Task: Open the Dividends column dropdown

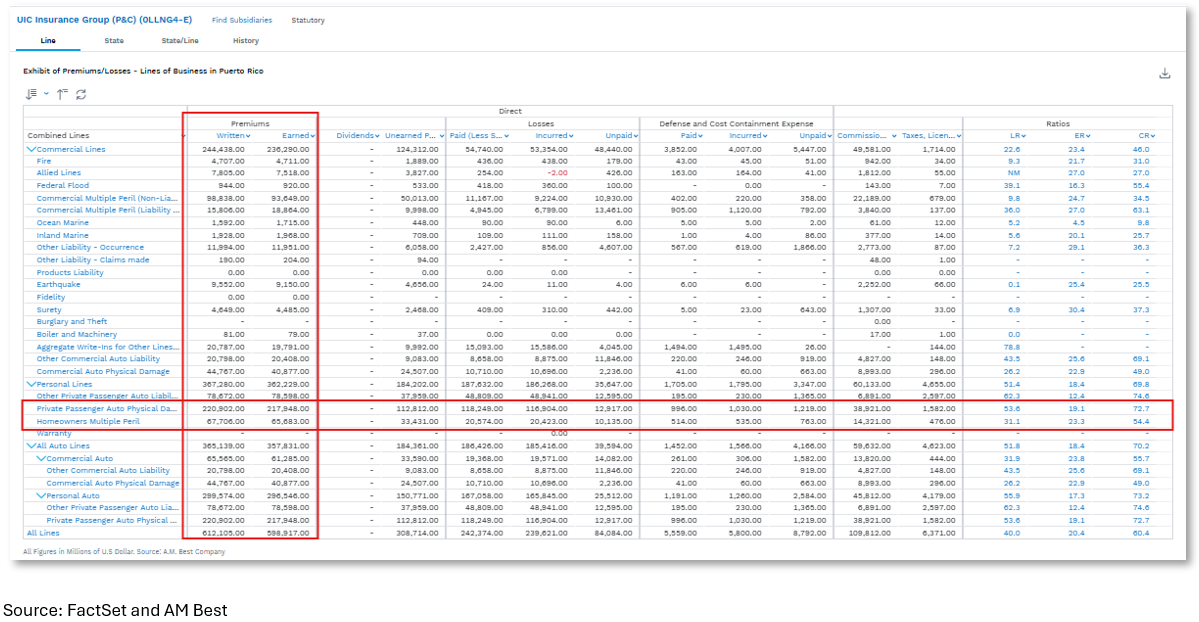Action: click(x=377, y=136)
